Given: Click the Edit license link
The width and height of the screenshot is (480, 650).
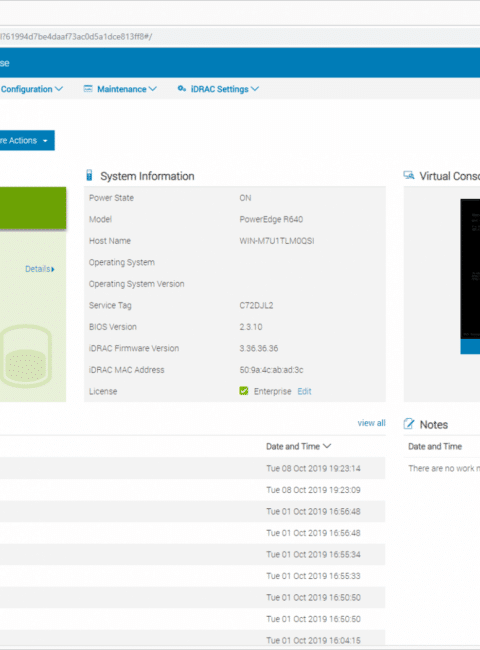Looking at the screenshot, I should coord(304,391).
